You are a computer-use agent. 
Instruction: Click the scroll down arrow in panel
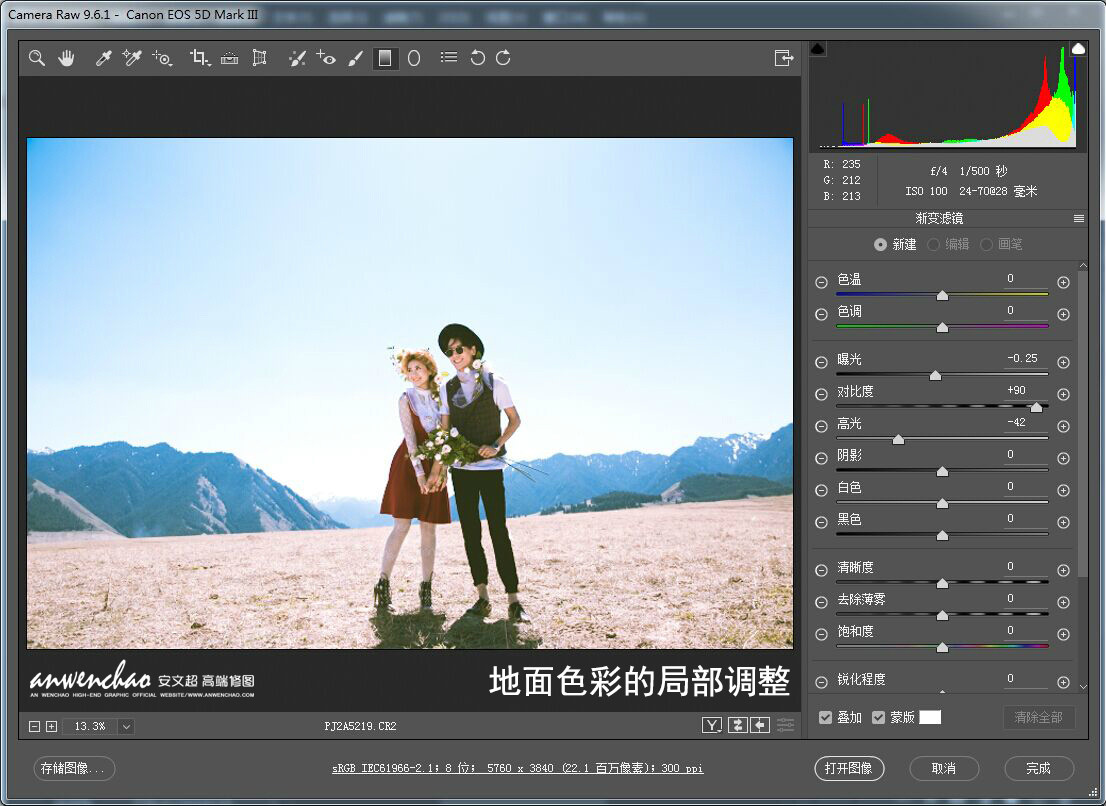(x=1083, y=686)
